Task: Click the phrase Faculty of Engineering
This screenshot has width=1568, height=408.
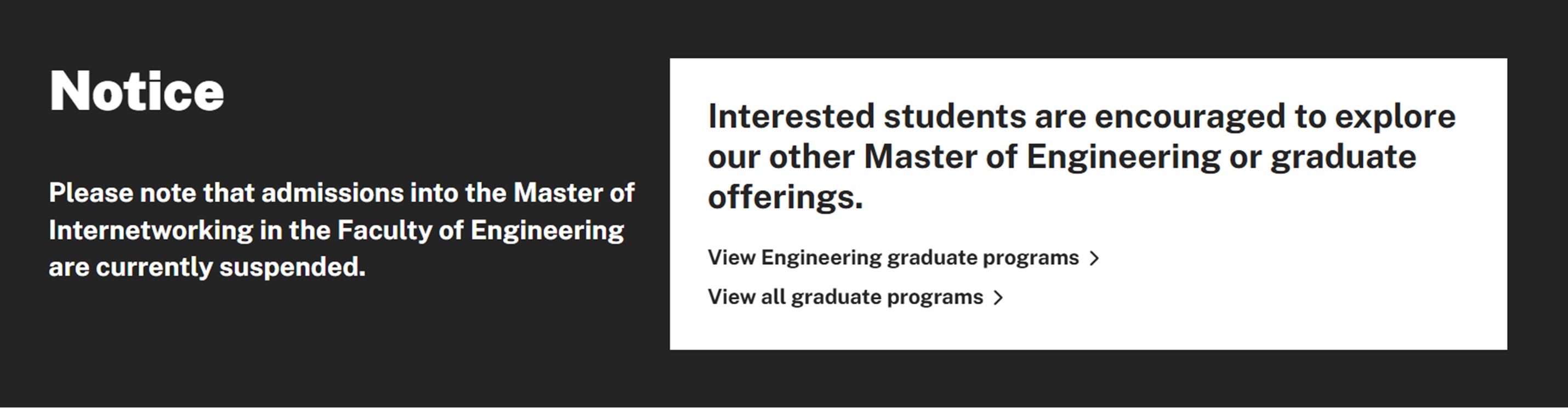Action: (480, 231)
